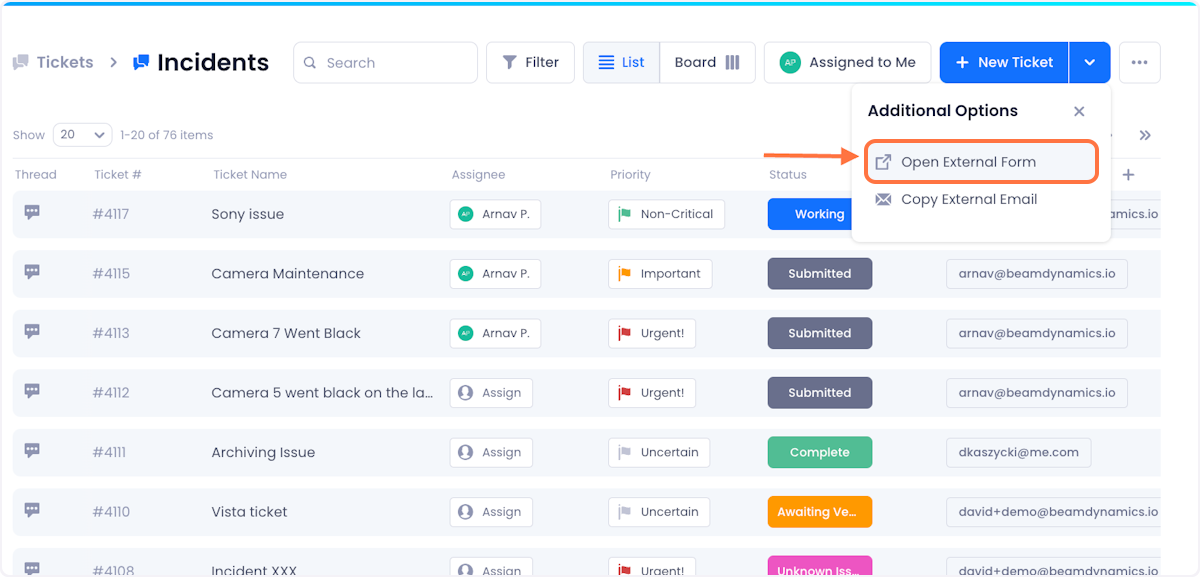Open thread icon for Vista ticket
The height and width of the screenshot is (577, 1200).
pyautogui.click(x=32, y=510)
